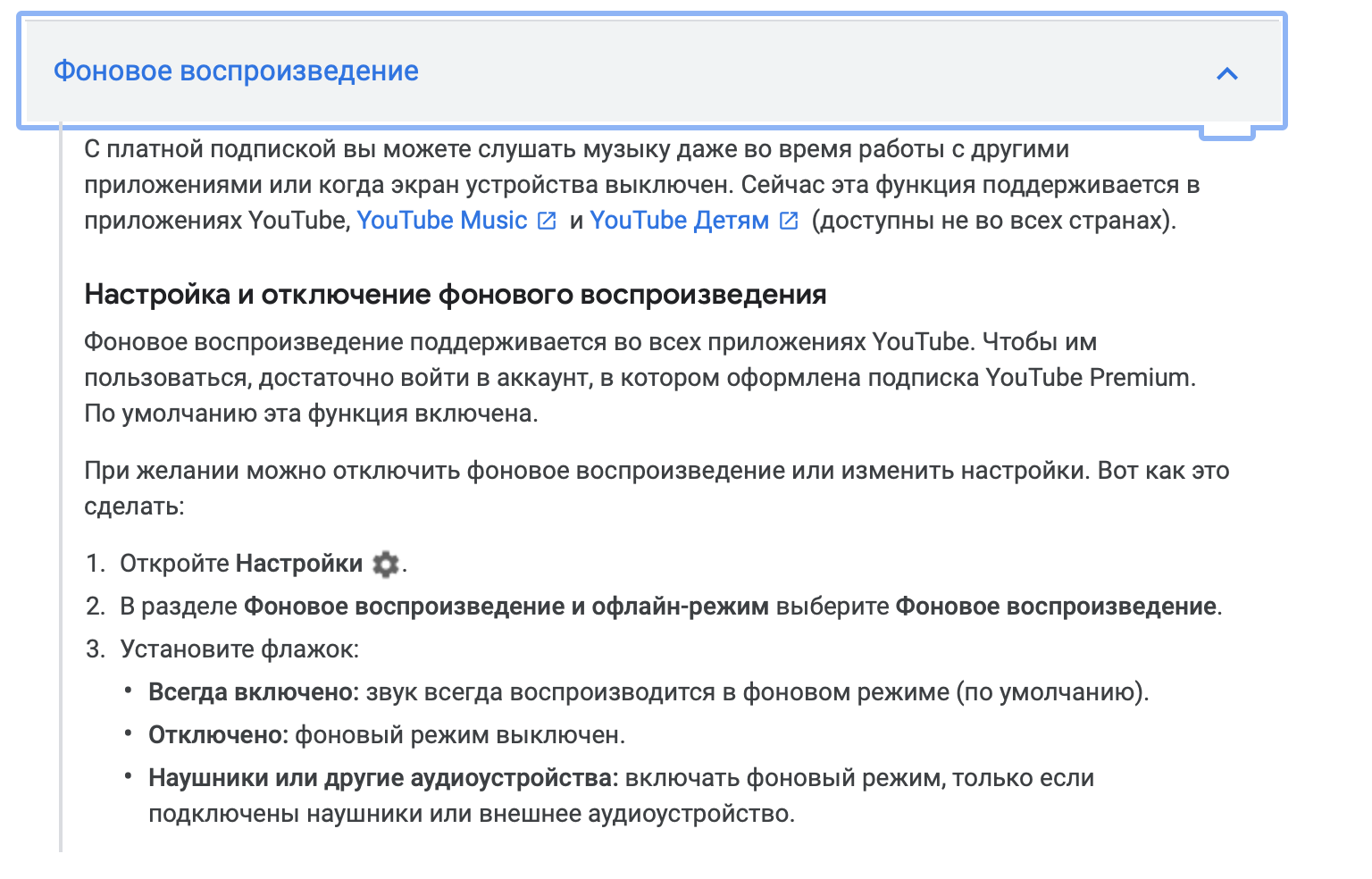
Task: Click the step 3 text Установите флажок
Action: tap(239, 649)
